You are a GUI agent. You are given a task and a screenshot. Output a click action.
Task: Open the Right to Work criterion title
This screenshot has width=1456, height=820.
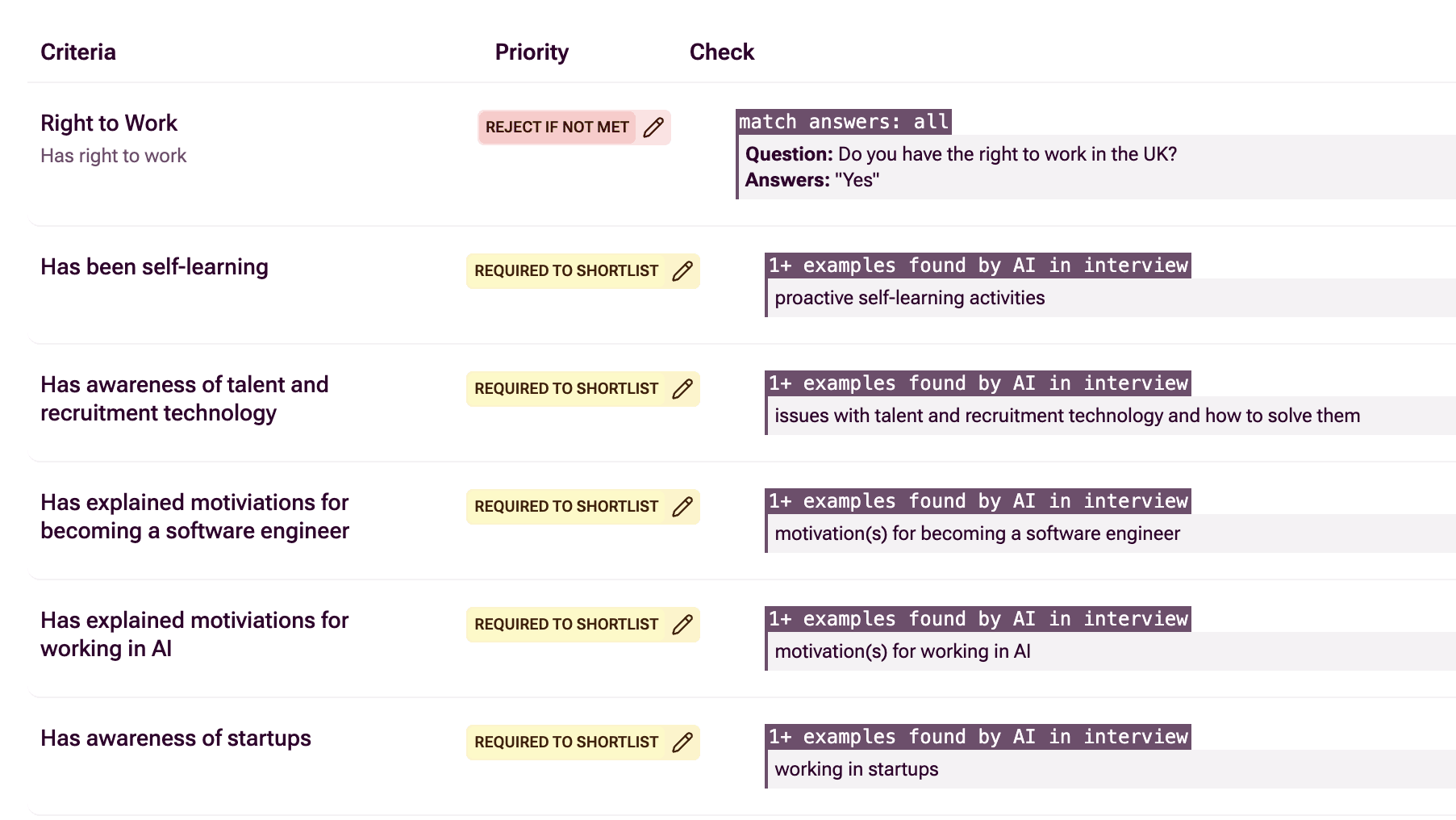point(109,123)
